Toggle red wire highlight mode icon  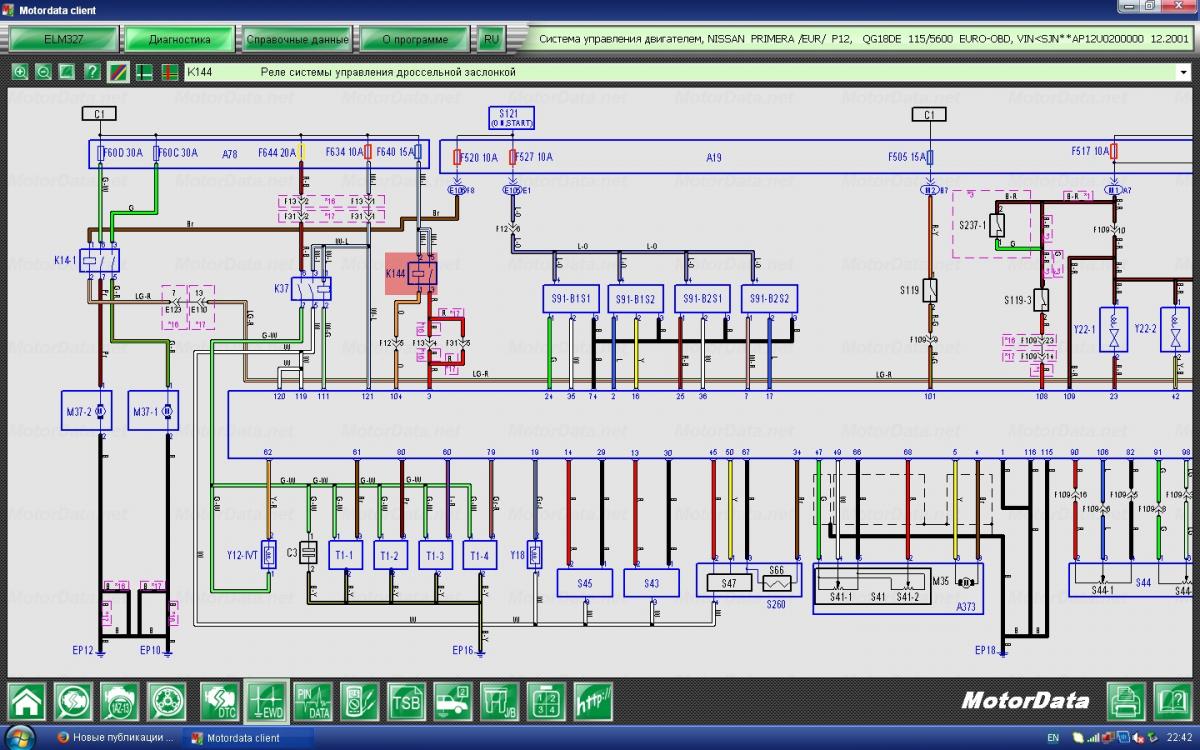pyautogui.click(x=170, y=72)
